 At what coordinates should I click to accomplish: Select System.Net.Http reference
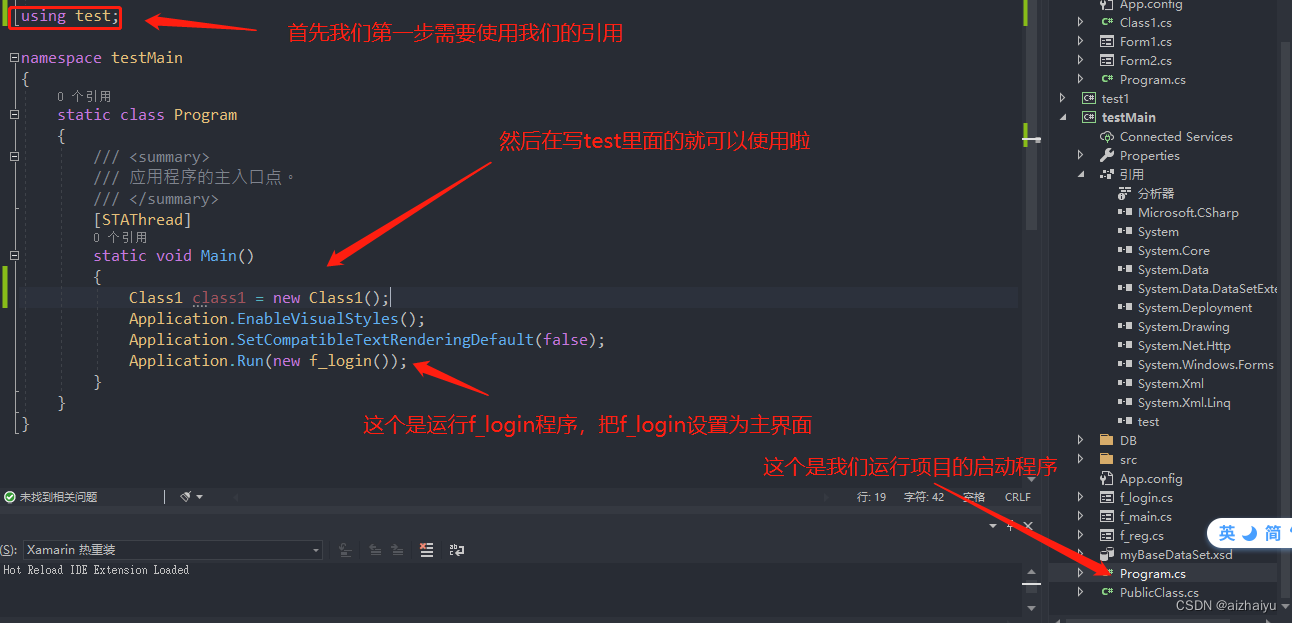tap(1184, 345)
